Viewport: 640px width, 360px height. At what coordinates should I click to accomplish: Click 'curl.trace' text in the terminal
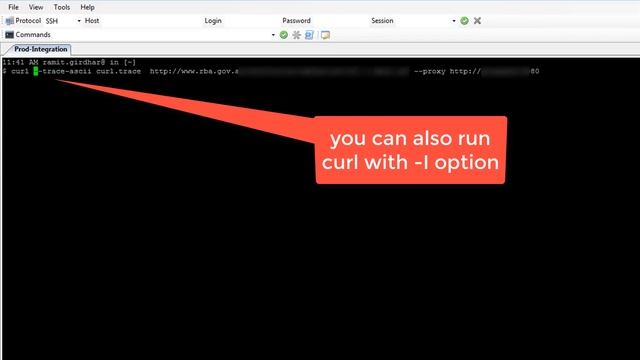click(118, 71)
